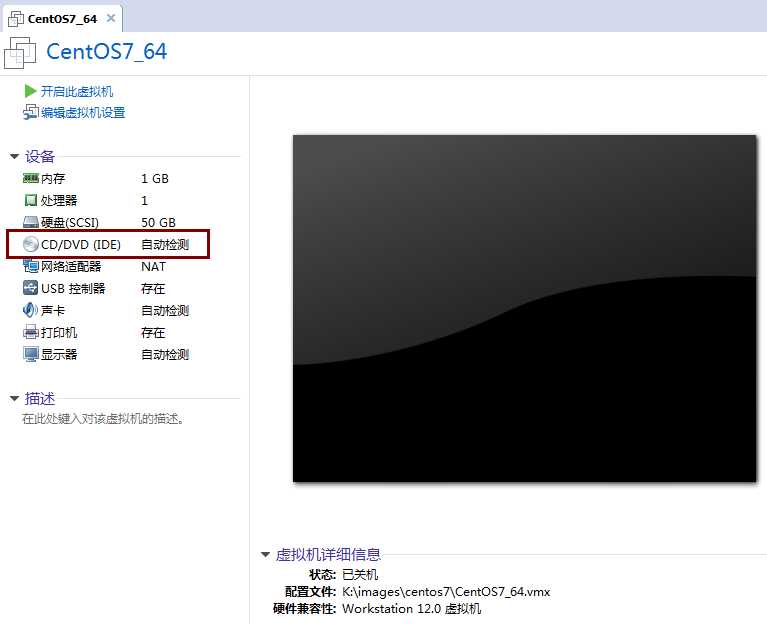Screen dimensions: 767x624
Task: Click the NAT network value
Action: coord(153,267)
